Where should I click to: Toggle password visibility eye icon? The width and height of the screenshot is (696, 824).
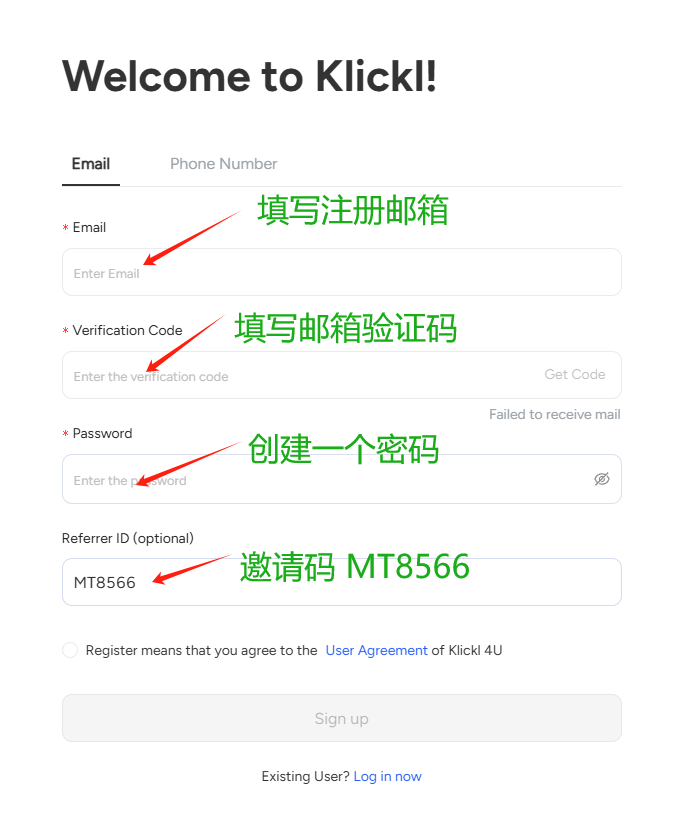pyautogui.click(x=601, y=479)
